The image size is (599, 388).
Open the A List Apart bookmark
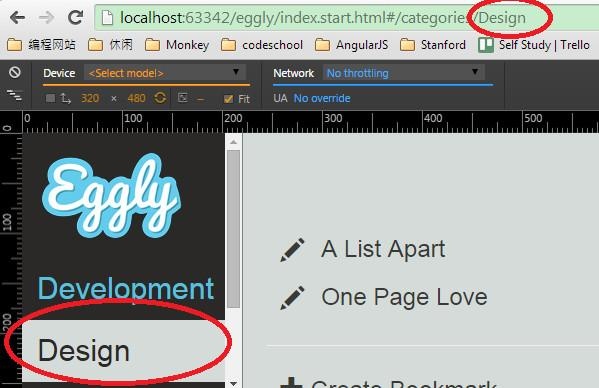pyautogui.click(x=383, y=249)
